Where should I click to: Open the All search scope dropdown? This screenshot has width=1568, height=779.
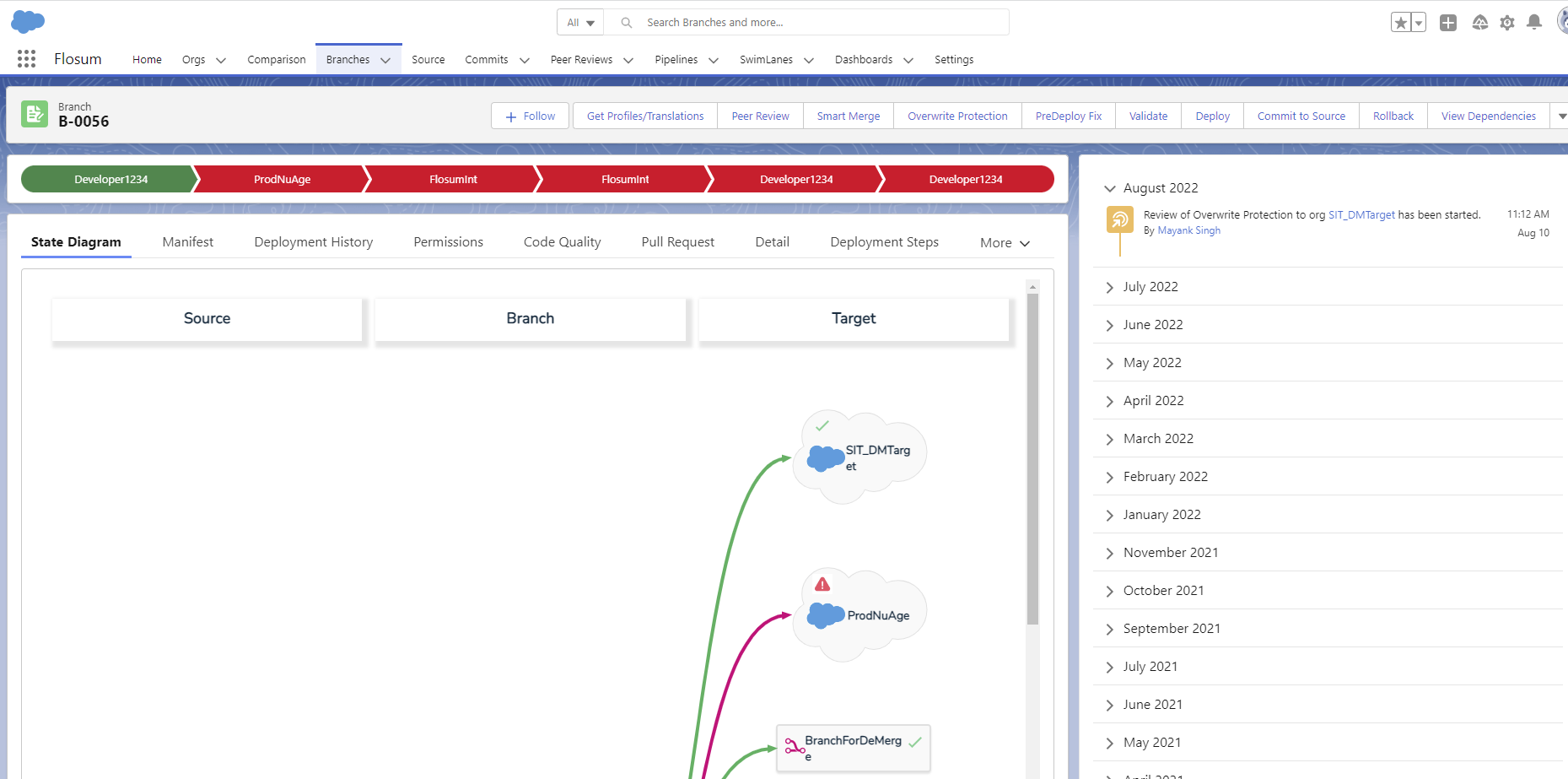[580, 23]
